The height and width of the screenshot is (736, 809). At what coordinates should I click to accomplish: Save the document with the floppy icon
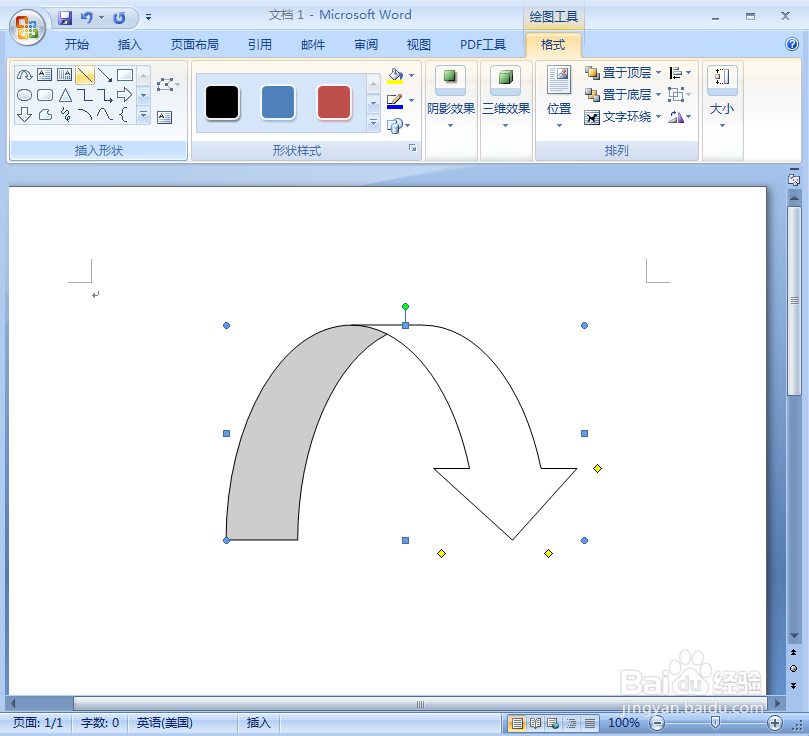coord(64,18)
